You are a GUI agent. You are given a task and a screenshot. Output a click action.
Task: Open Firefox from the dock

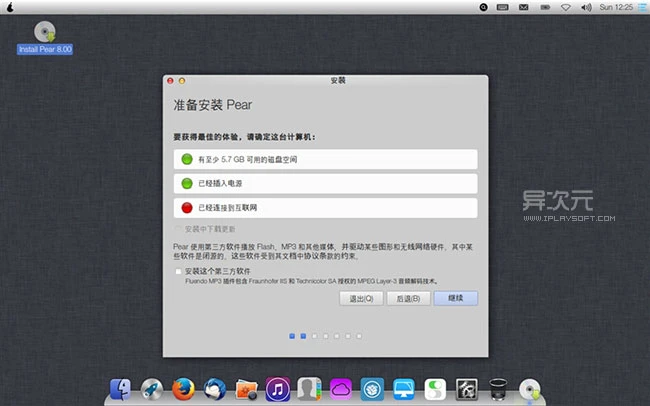pyautogui.click(x=183, y=389)
